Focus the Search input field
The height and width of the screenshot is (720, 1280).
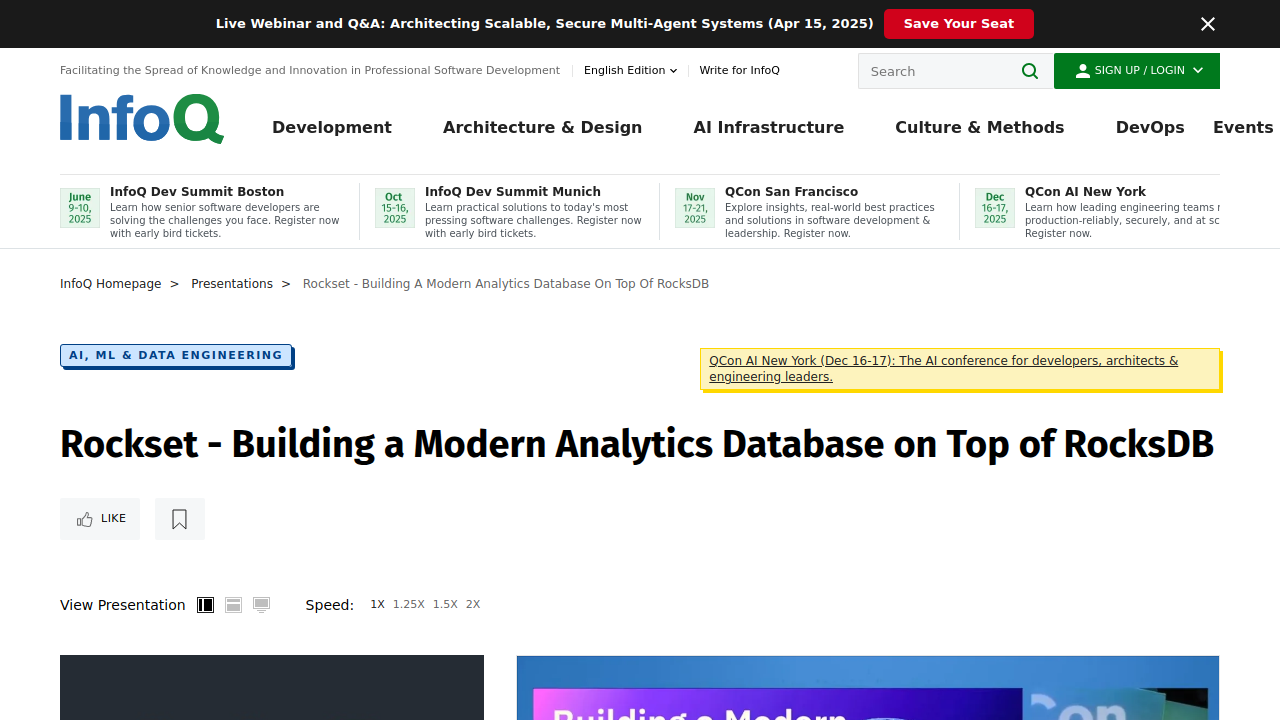click(940, 71)
